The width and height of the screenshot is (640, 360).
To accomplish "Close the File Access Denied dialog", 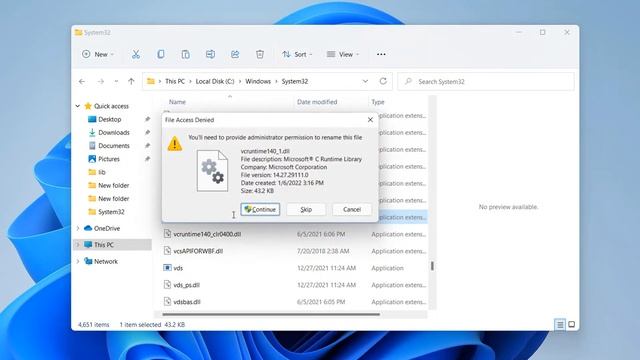I will point(370,120).
